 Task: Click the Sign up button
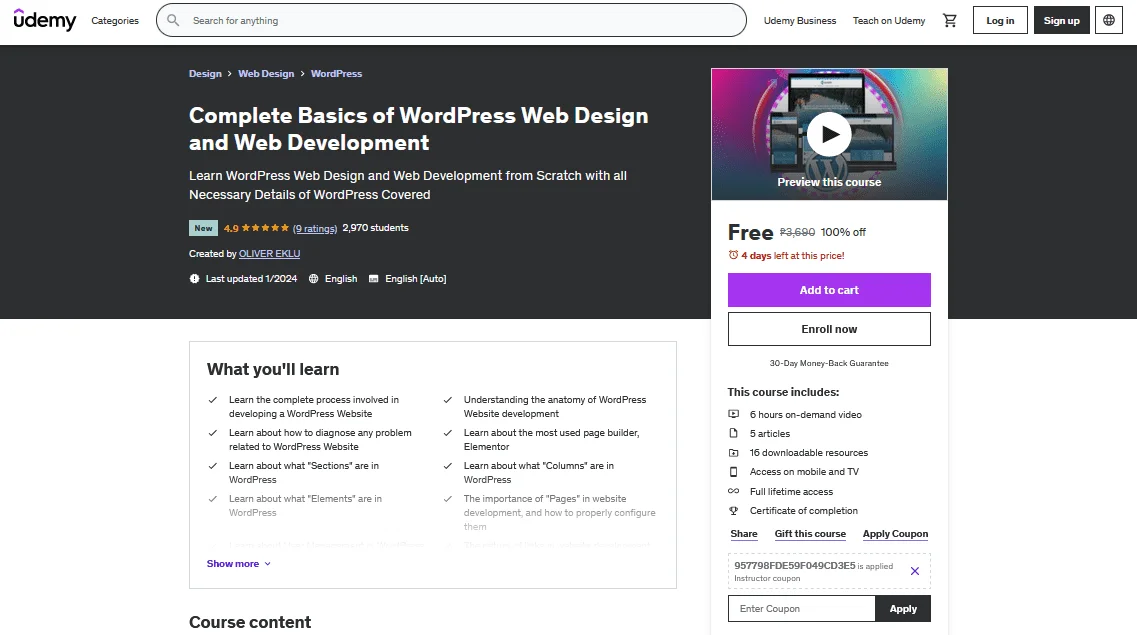(x=1062, y=20)
